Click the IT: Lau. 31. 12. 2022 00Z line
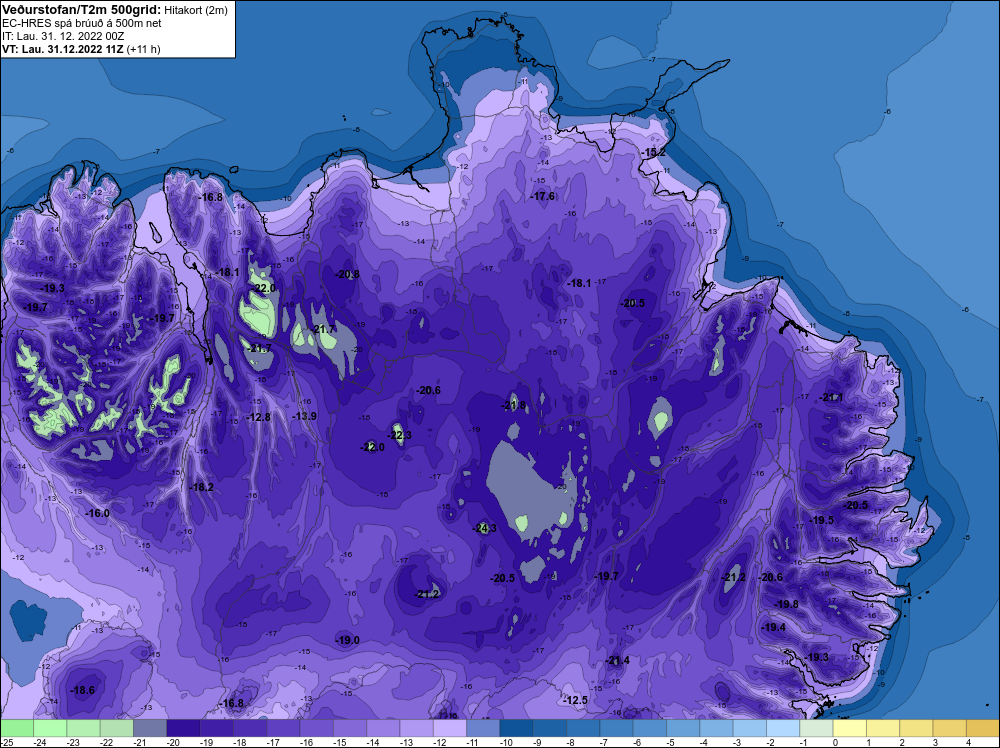The width and height of the screenshot is (1000, 748). tap(63, 36)
